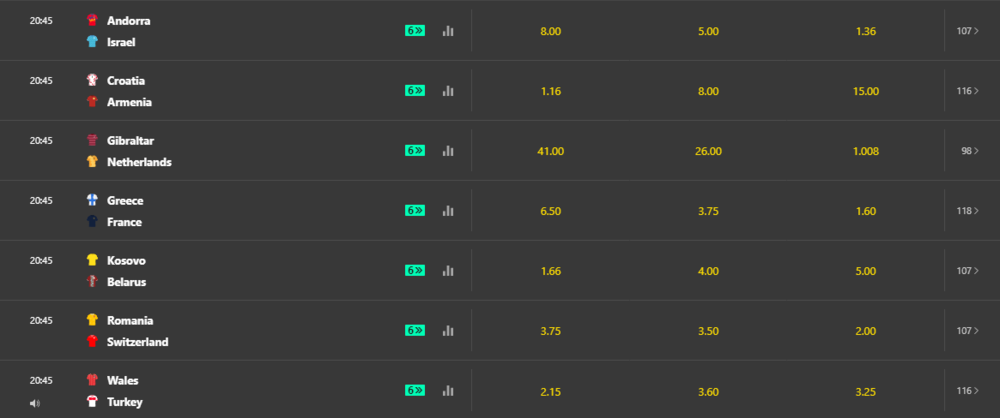Open statistics chart icon for Greece vs France
Image resolution: width=1000 pixels, height=418 pixels.
pyautogui.click(x=448, y=211)
